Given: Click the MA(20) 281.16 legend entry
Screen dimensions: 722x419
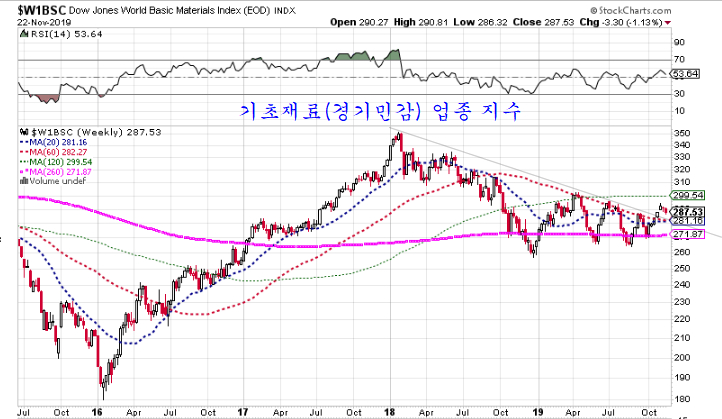Looking at the screenshot, I should [x=53, y=143].
